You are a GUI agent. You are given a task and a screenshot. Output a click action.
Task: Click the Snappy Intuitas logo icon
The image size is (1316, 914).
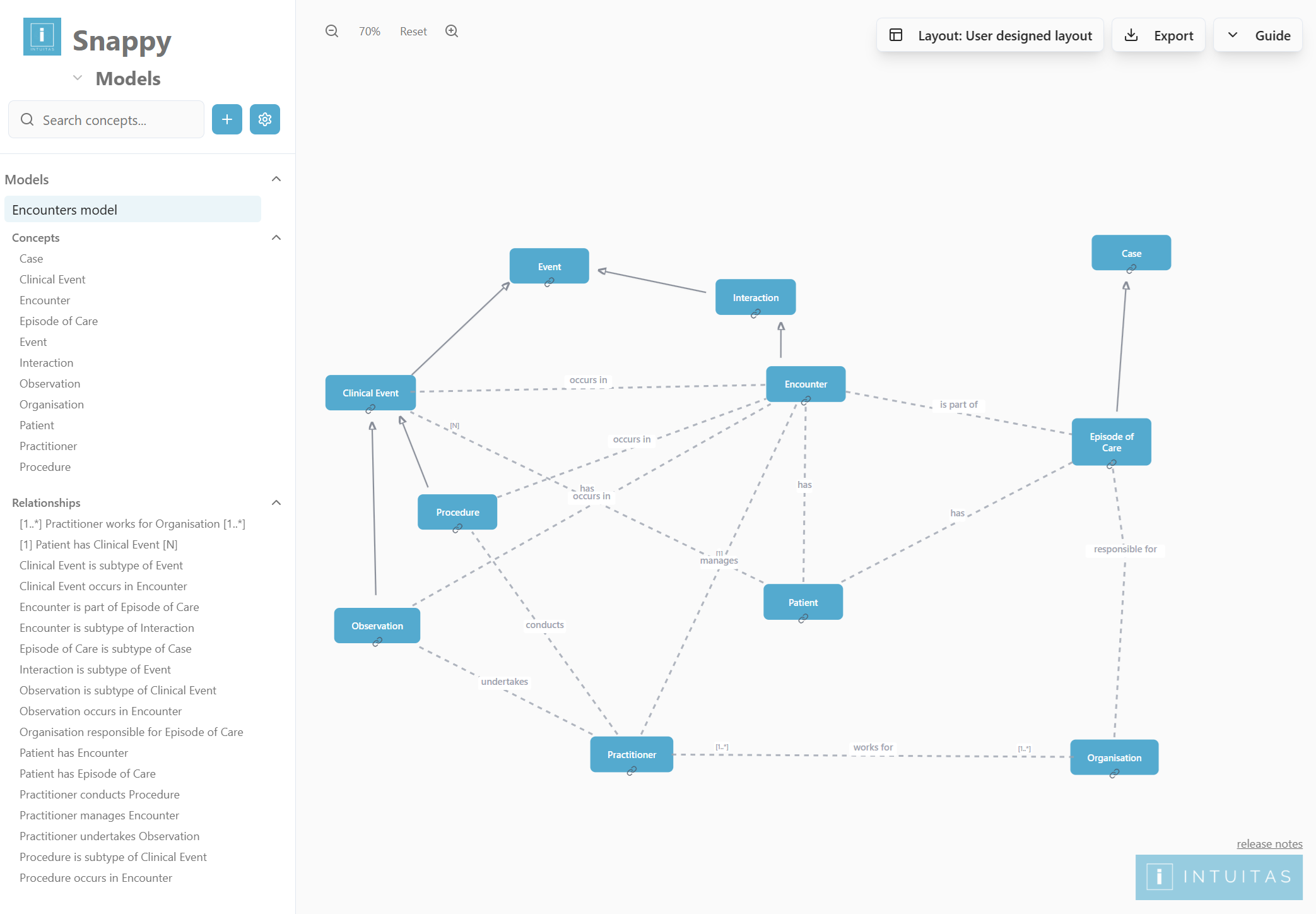pos(42,37)
